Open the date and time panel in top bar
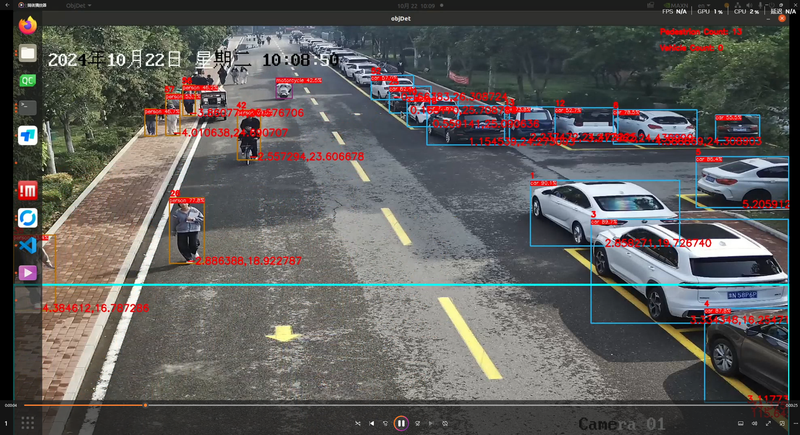This screenshot has width=800, height=435. pyautogui.click(x=416, y=6)
